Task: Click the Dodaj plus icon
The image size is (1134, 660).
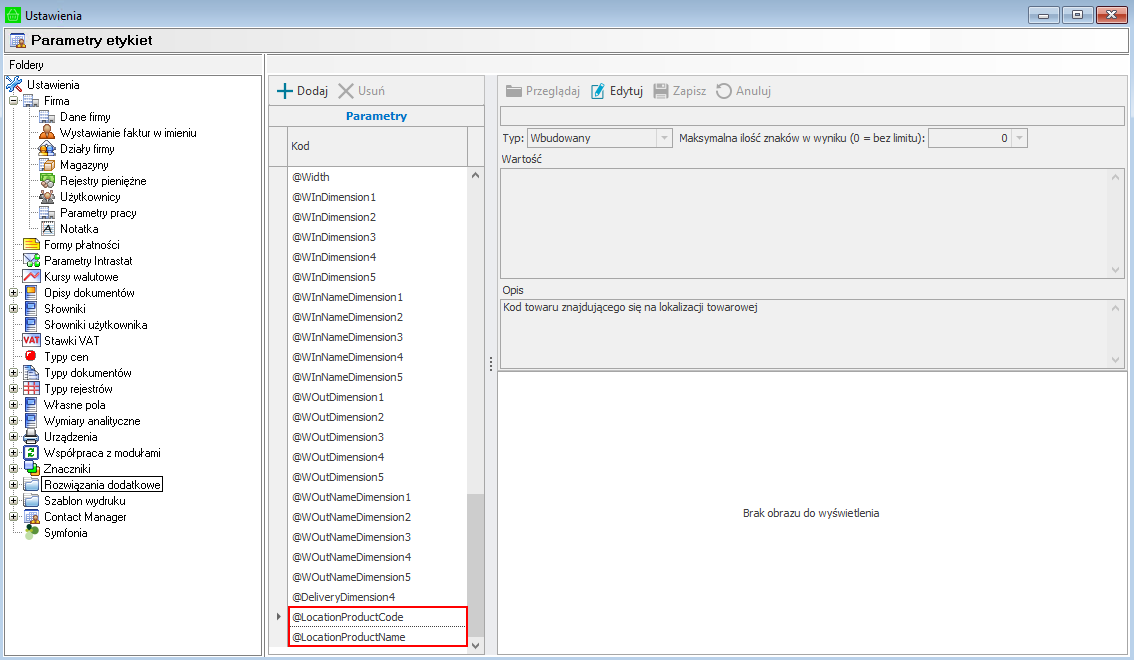Action: point(285,91)
